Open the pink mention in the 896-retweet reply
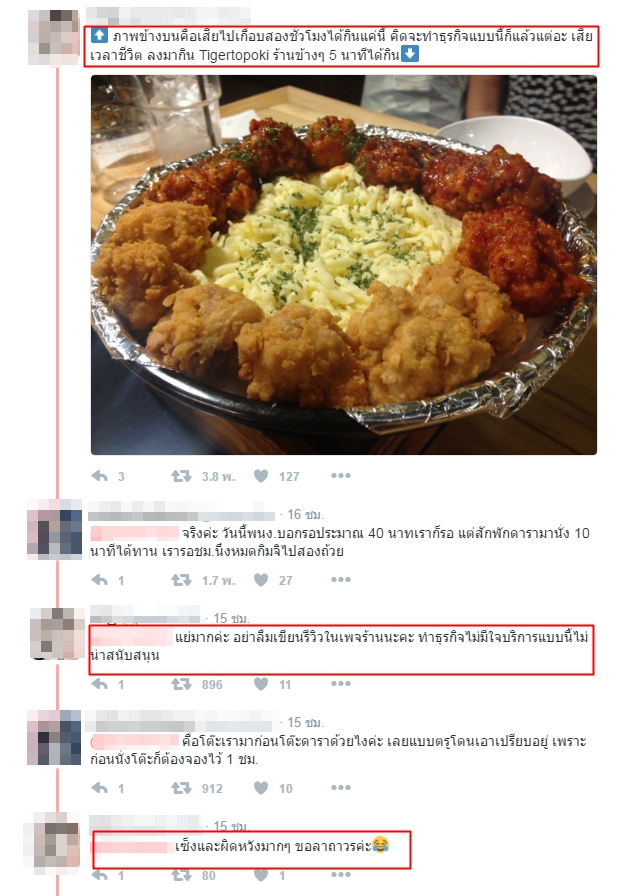 (x=131, y=637)
